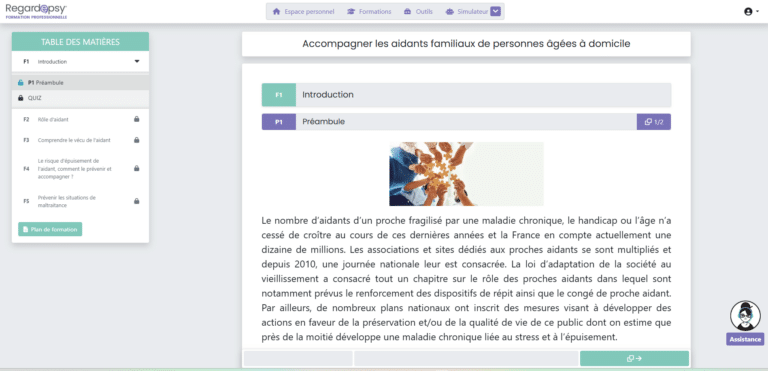Open the Simulateur menu item
The width and height of the screenshot is (768, 371).
pyautogui.click(x=467, y=12)
